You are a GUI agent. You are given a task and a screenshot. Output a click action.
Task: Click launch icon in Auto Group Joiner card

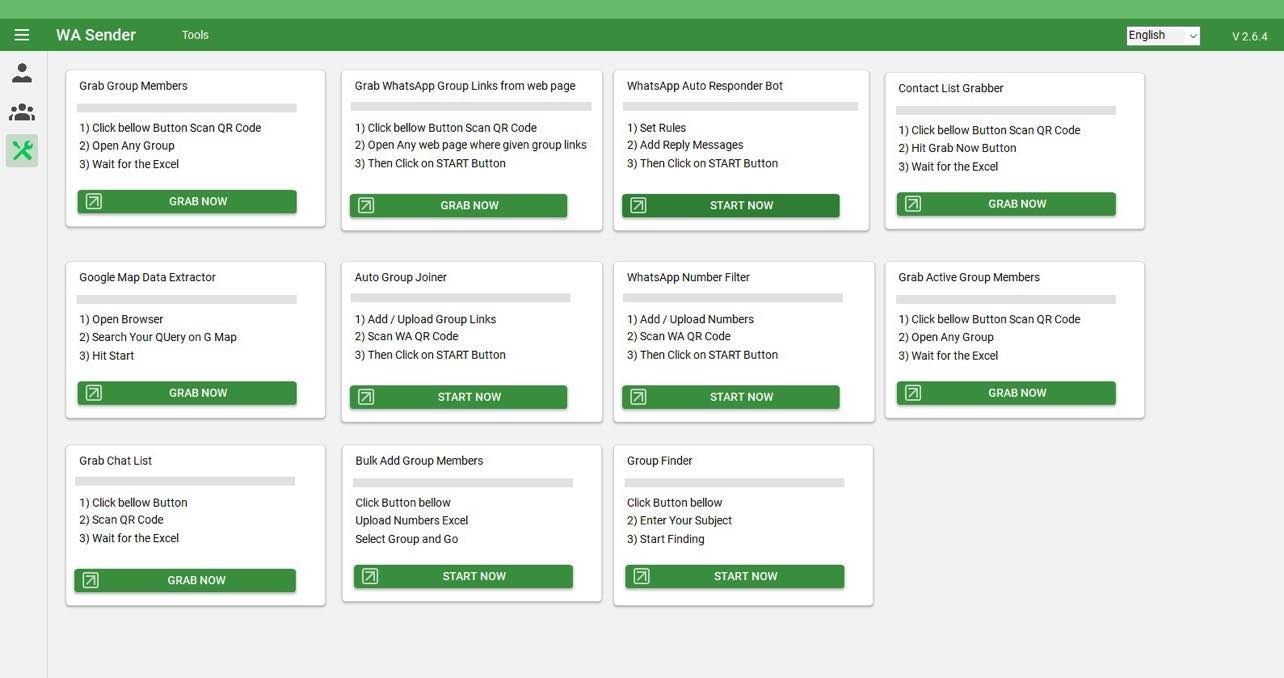tap(366, 397)
